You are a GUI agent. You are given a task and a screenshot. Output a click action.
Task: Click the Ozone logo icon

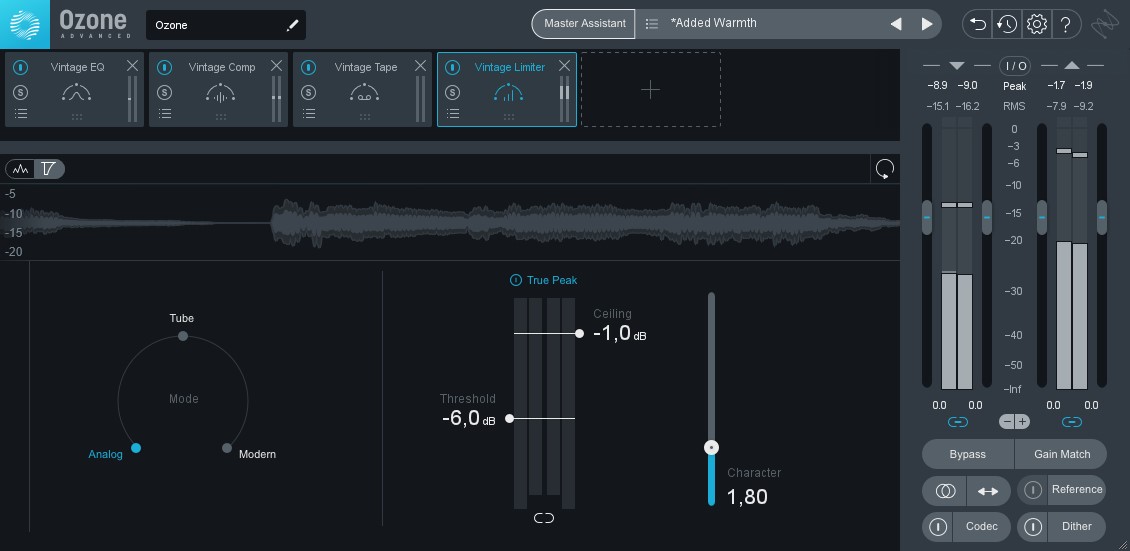point(25,24)
